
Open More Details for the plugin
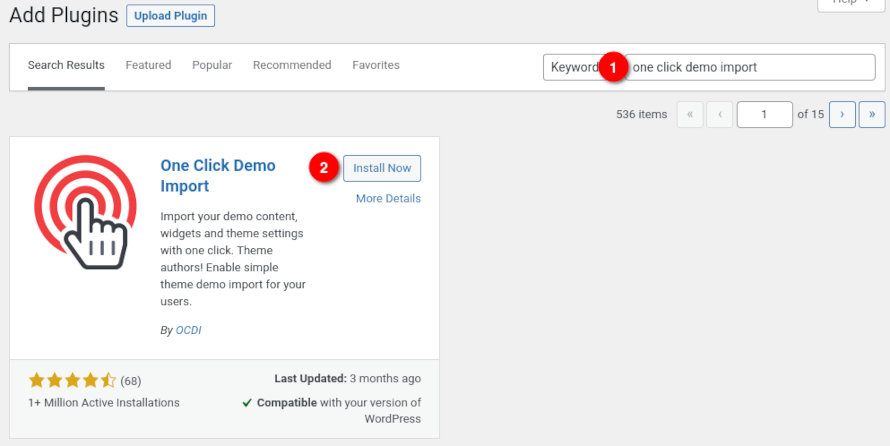pos(388,199)
